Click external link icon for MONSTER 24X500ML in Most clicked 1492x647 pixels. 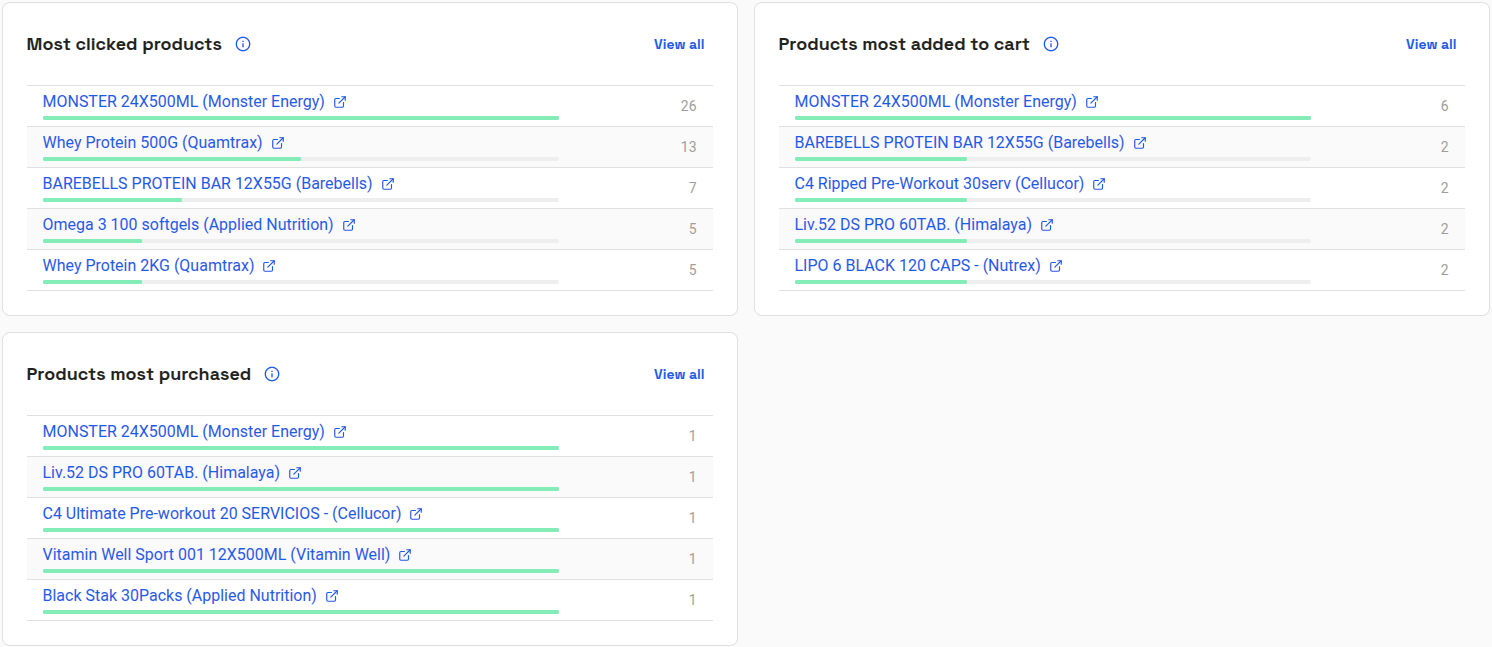coord(340,102)
